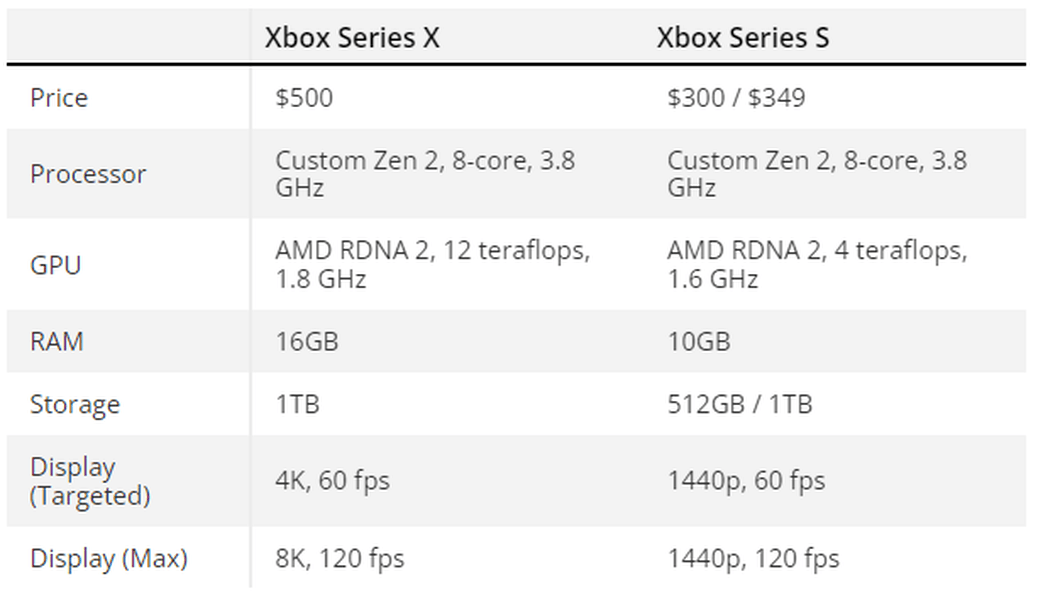The image size is (1038, 613).
Task: Select the 1440p, 120 fps cell
Action: coord(753,559)
